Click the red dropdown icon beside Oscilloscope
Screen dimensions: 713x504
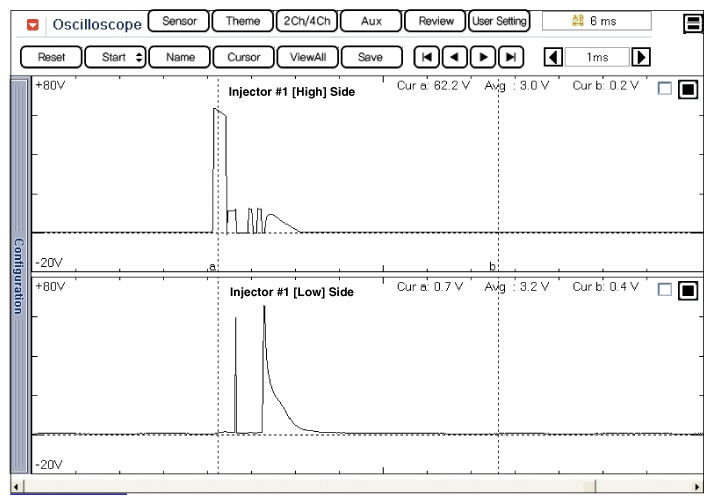pyautogui.click(x=31, y=22)
